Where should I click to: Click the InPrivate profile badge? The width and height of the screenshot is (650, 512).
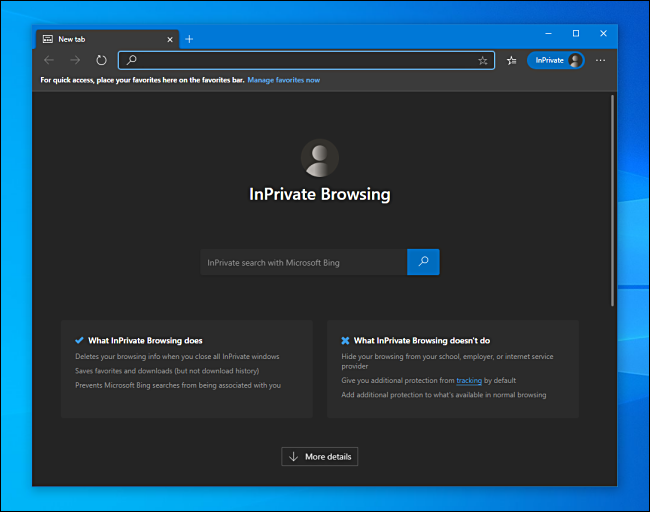(556, 60)
